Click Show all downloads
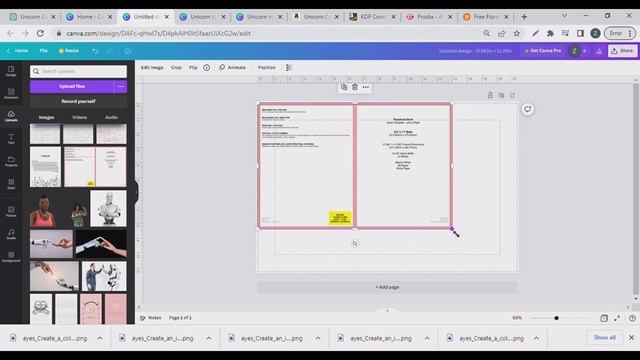Image resolution: width=640 pixels, height=360 pixels. pos(604,338)
